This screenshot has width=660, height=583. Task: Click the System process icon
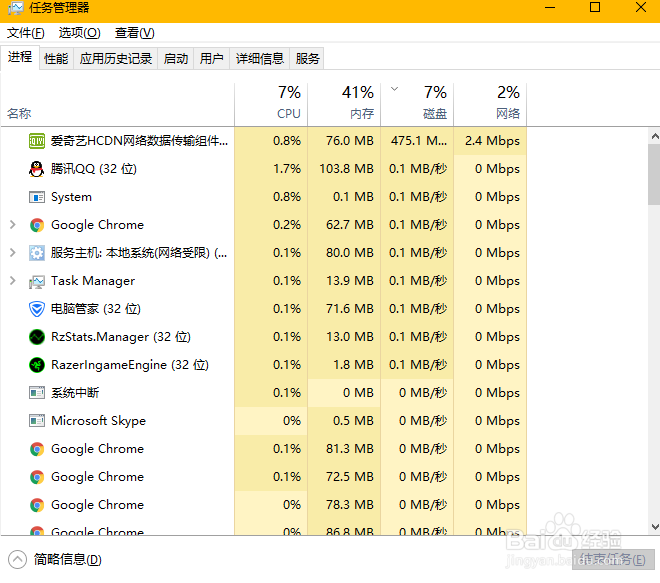tap(37, 197)
